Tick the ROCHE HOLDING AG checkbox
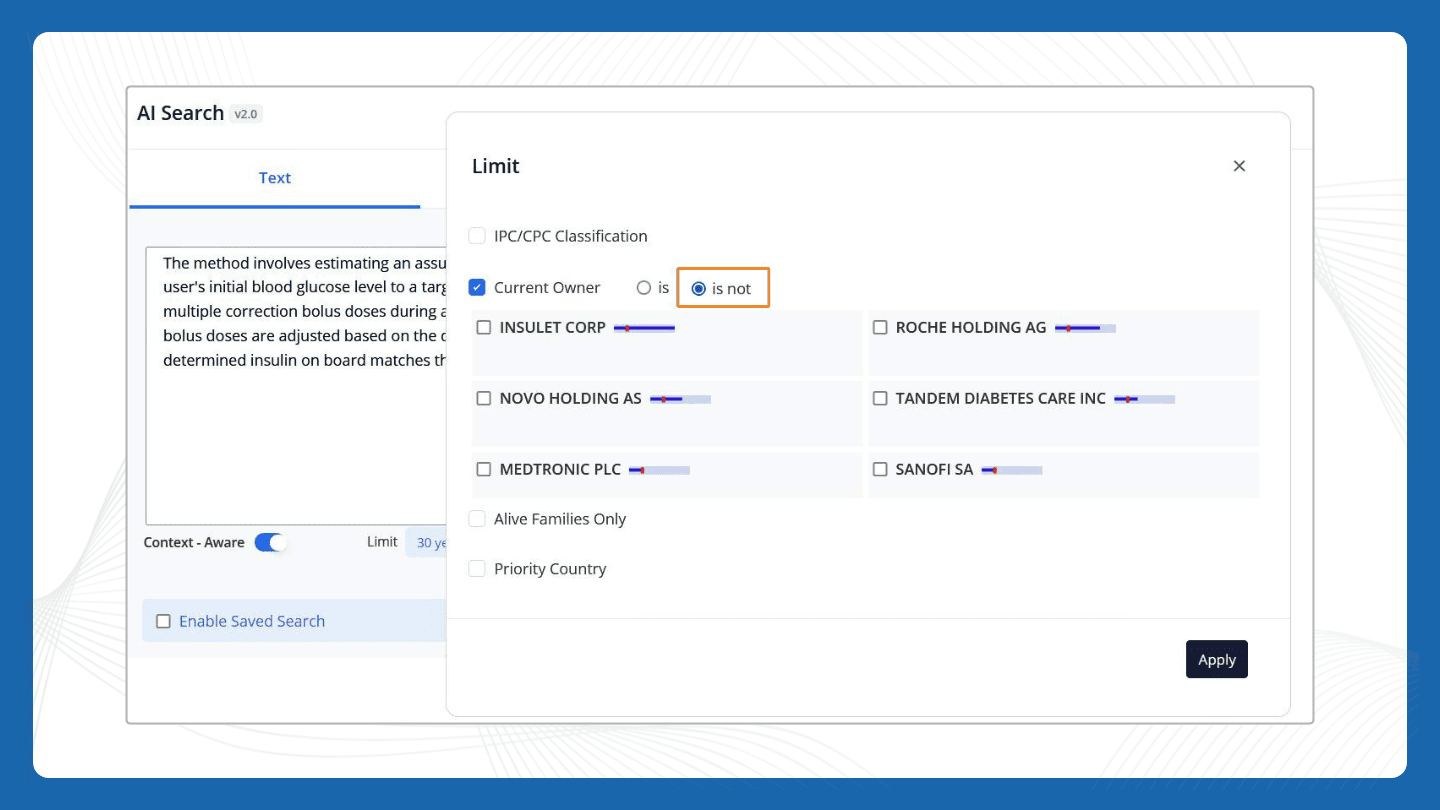 [x=880, y=327]
